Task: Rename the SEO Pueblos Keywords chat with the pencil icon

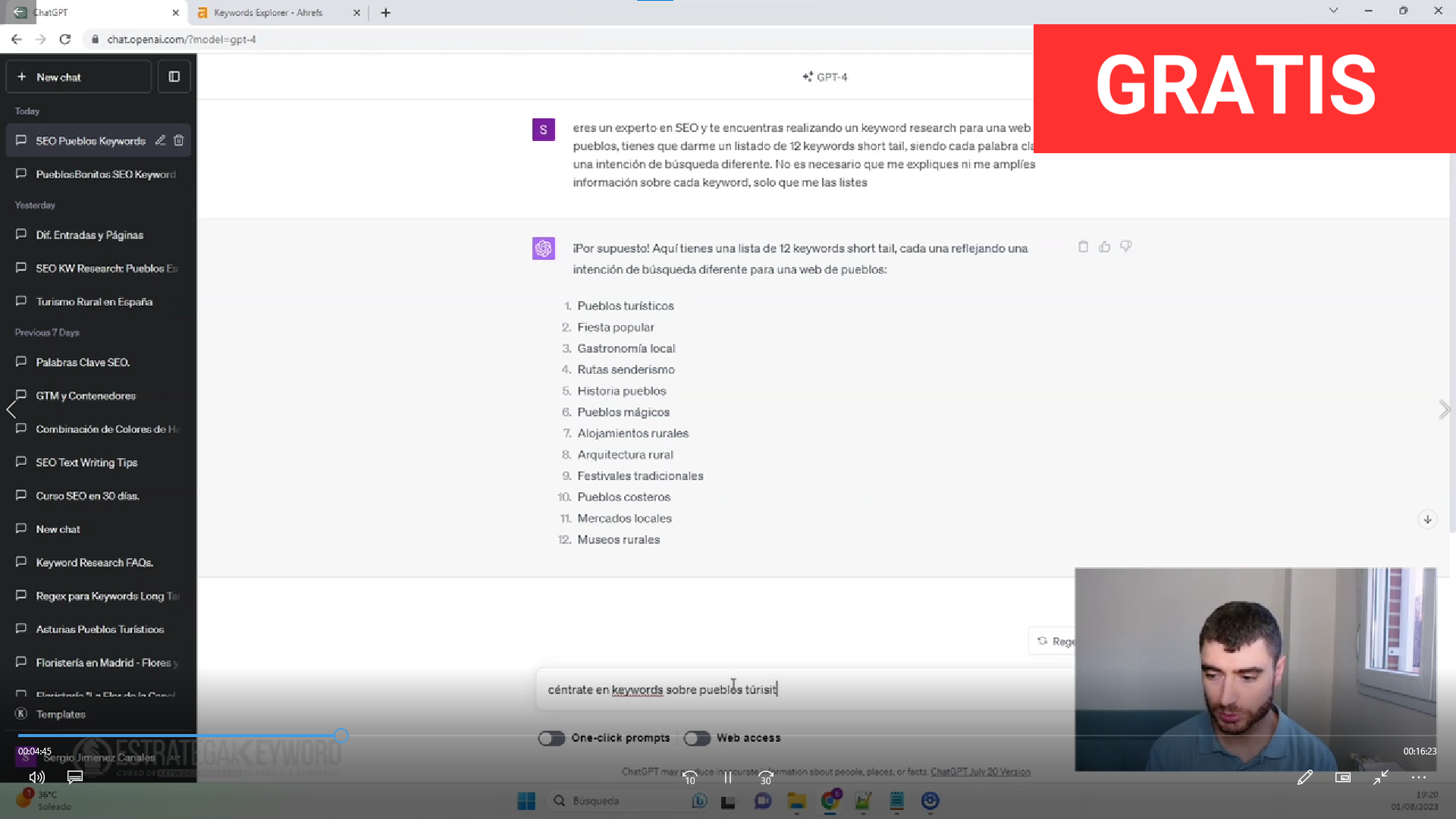Action: click(x=160, y=140)
